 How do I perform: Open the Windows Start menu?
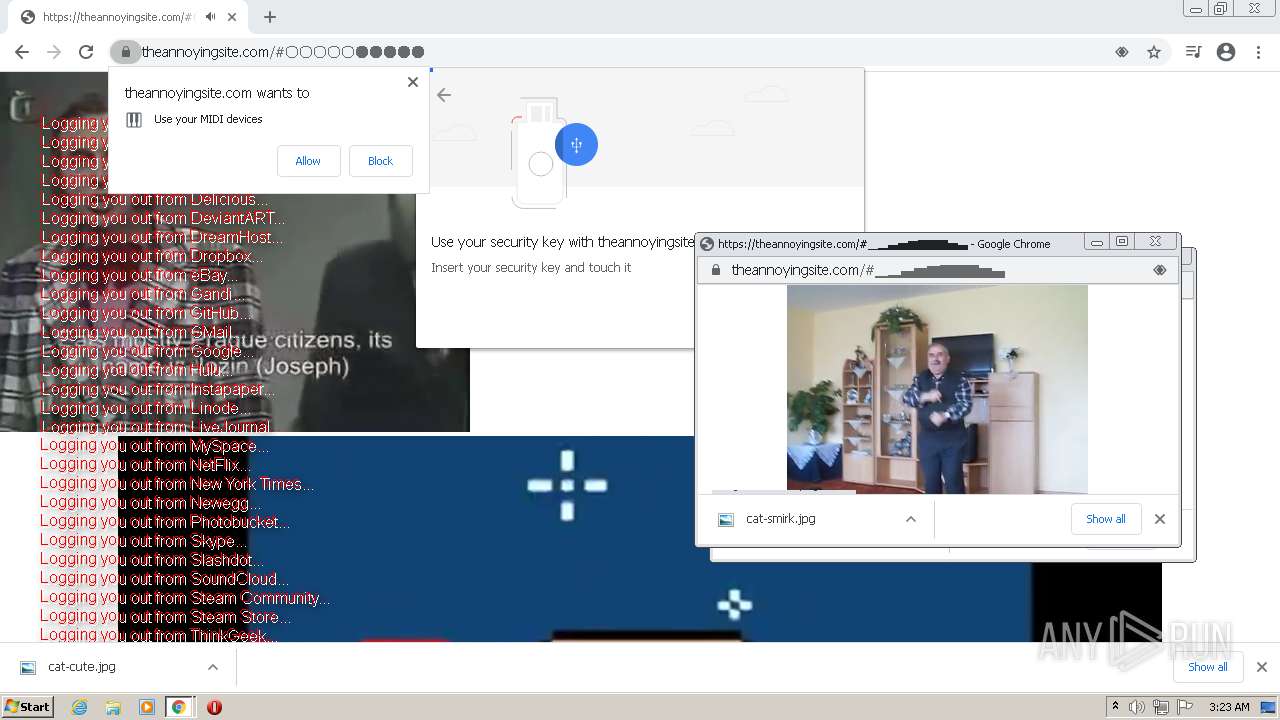pos(27,707)
